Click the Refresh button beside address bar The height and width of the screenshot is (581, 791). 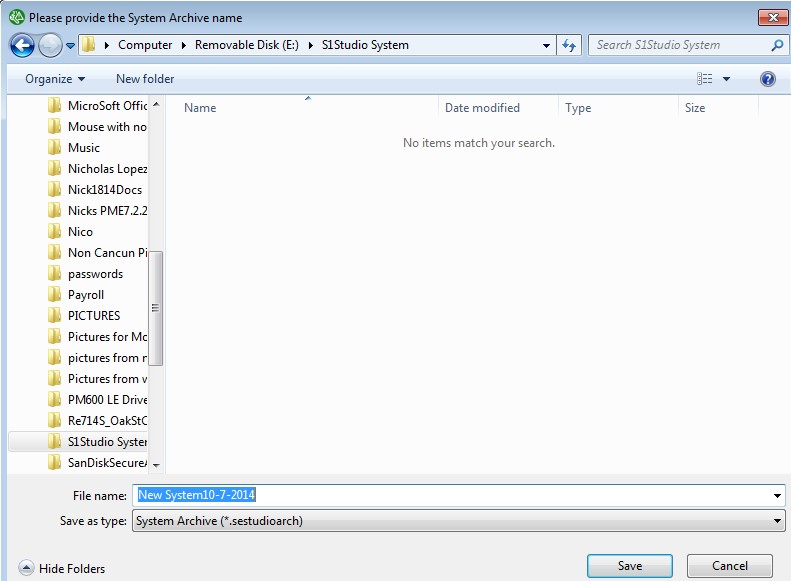point(569,45)
